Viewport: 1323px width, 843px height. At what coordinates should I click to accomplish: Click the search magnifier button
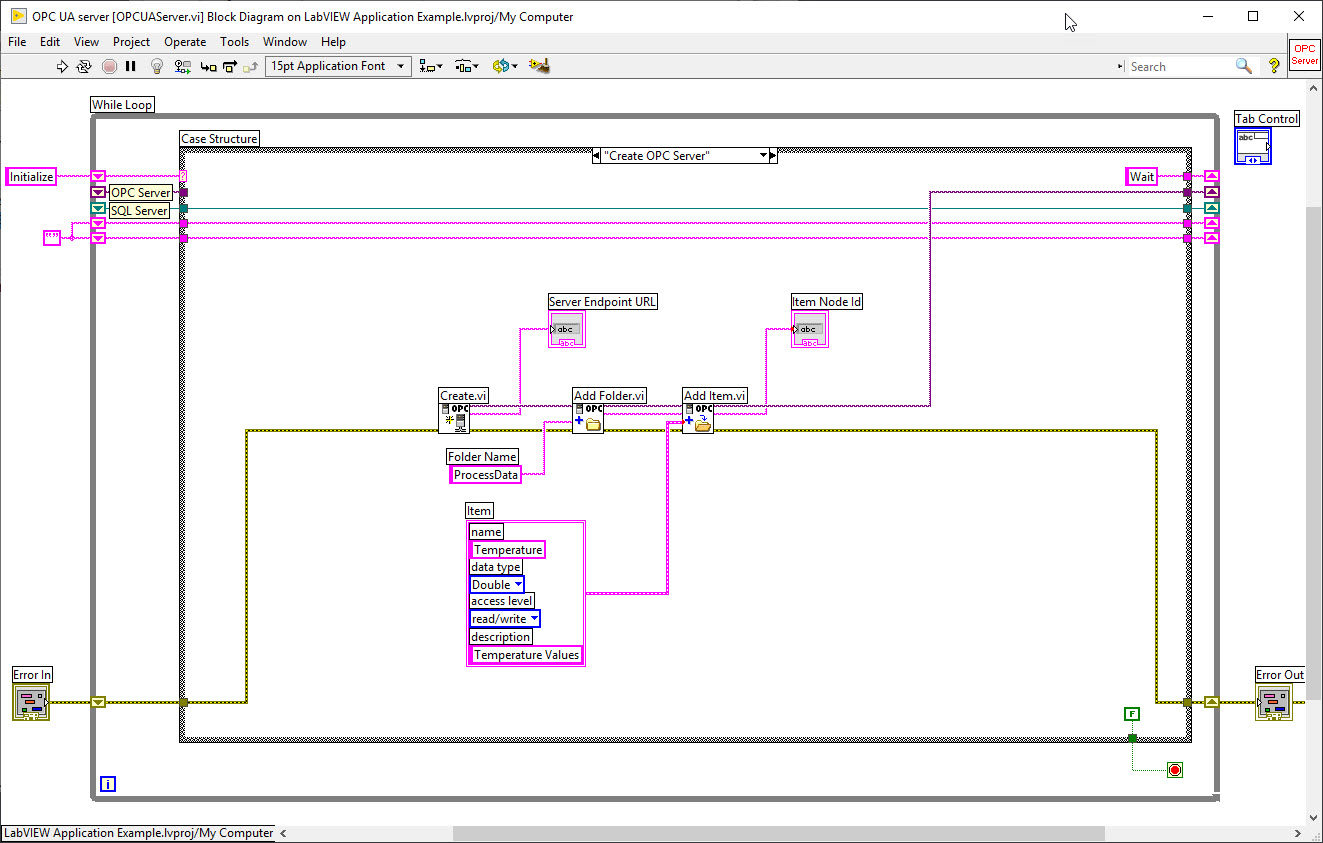point(1243,66)
